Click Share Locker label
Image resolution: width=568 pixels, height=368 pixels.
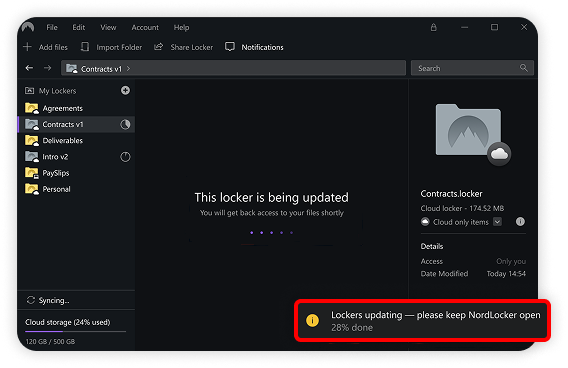pos(192,47)
